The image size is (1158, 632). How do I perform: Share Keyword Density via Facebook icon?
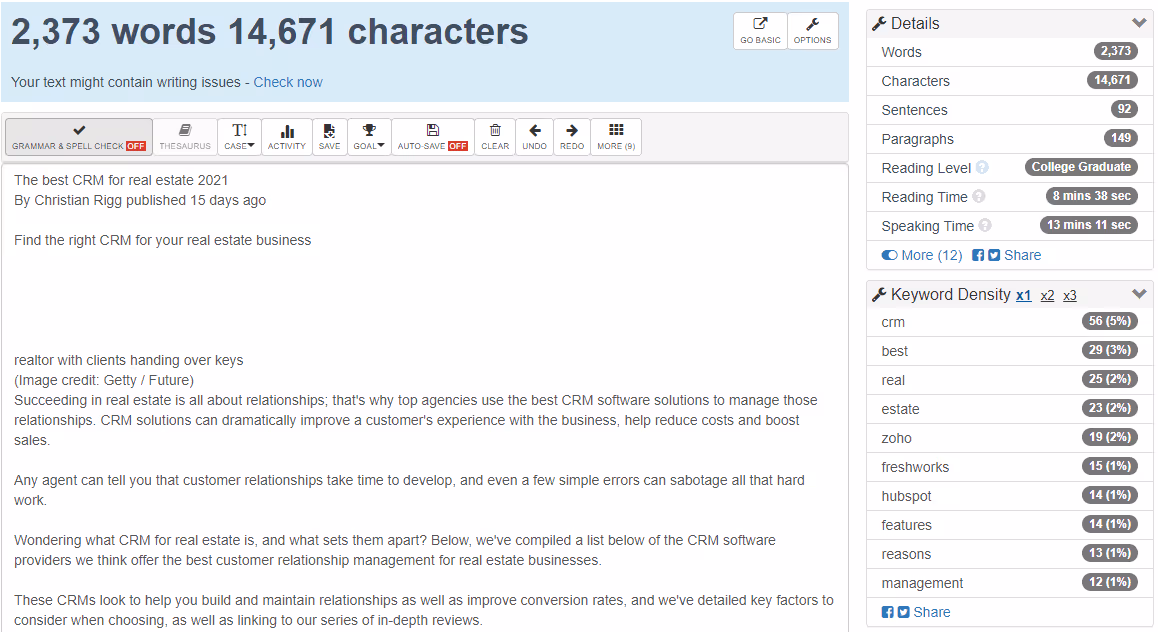(887, 612)
